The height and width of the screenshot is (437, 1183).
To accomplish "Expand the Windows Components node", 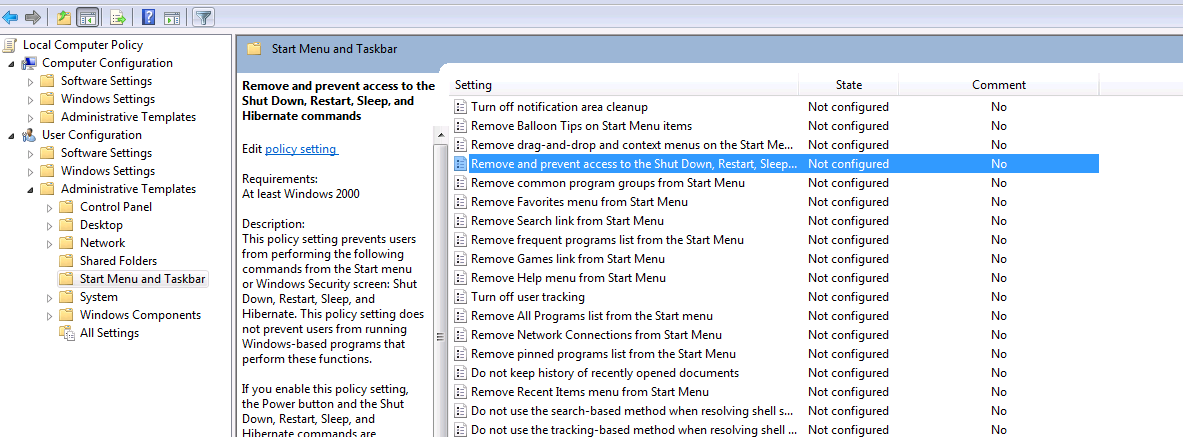I will click(x=50, y=315).
